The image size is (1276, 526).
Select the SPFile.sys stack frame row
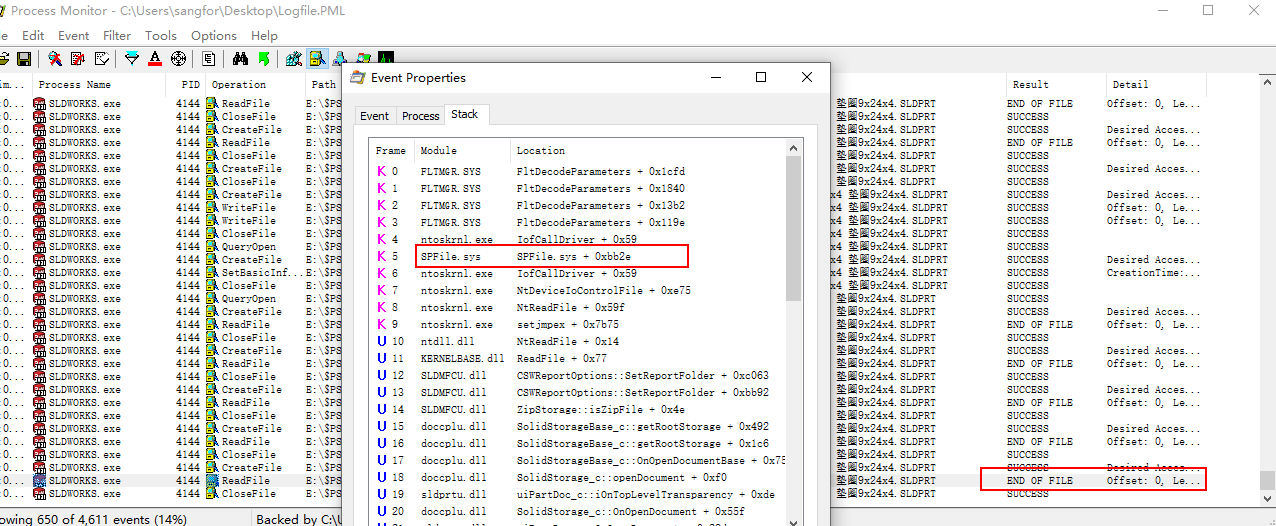(x=552, y=257)
